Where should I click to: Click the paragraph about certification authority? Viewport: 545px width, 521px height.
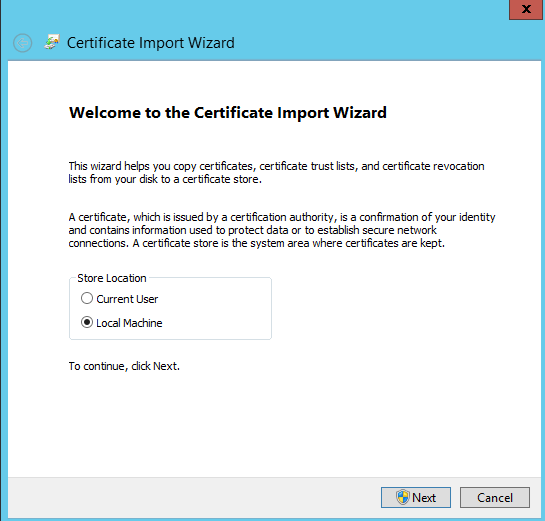(x=282, y=230)
